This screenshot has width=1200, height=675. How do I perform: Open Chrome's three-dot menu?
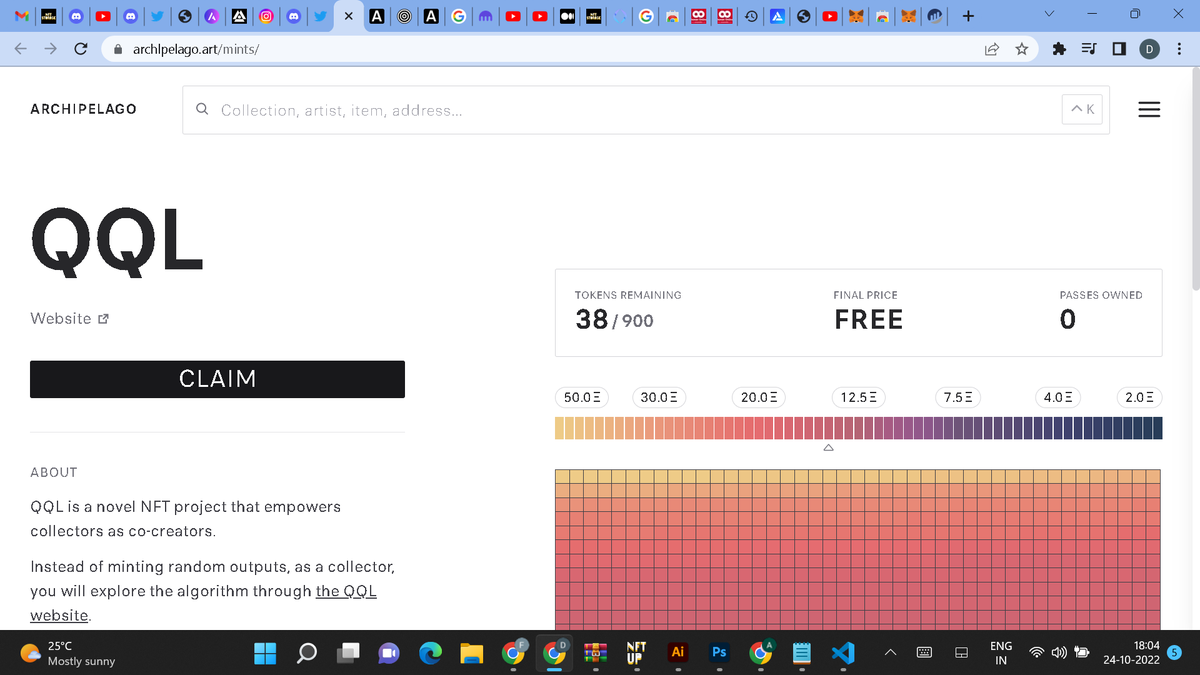[1180, 48]
